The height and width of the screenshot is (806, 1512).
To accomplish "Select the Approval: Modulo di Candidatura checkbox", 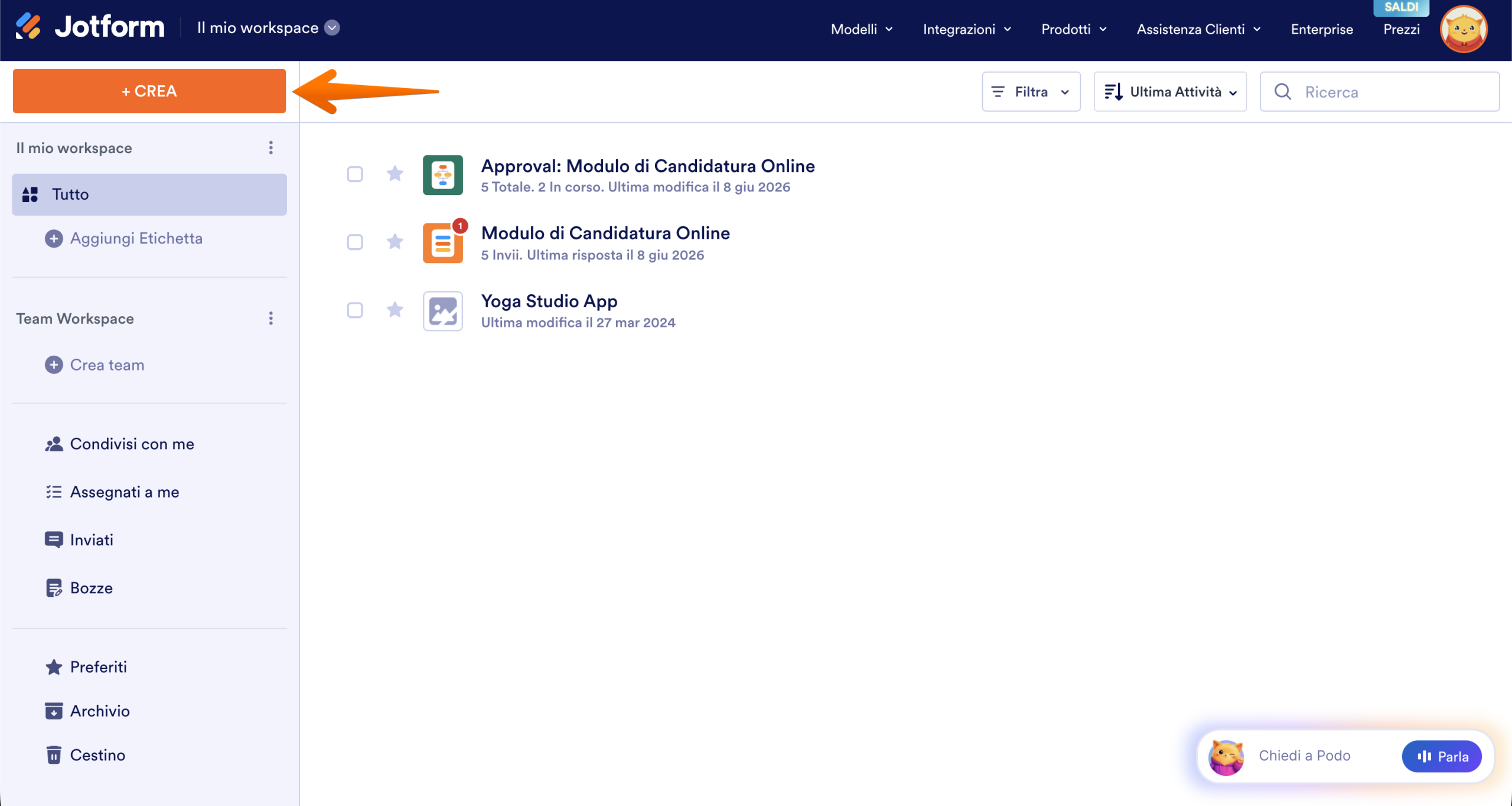I will (355, 174).
